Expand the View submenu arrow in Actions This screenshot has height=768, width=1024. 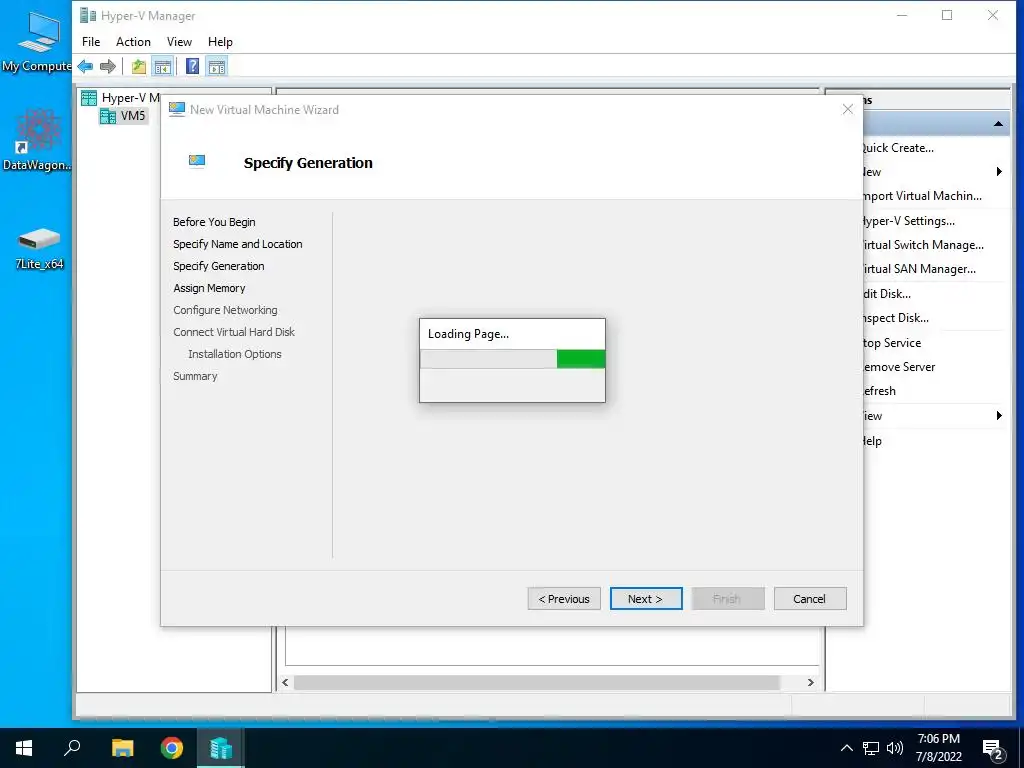pos(999,415)
